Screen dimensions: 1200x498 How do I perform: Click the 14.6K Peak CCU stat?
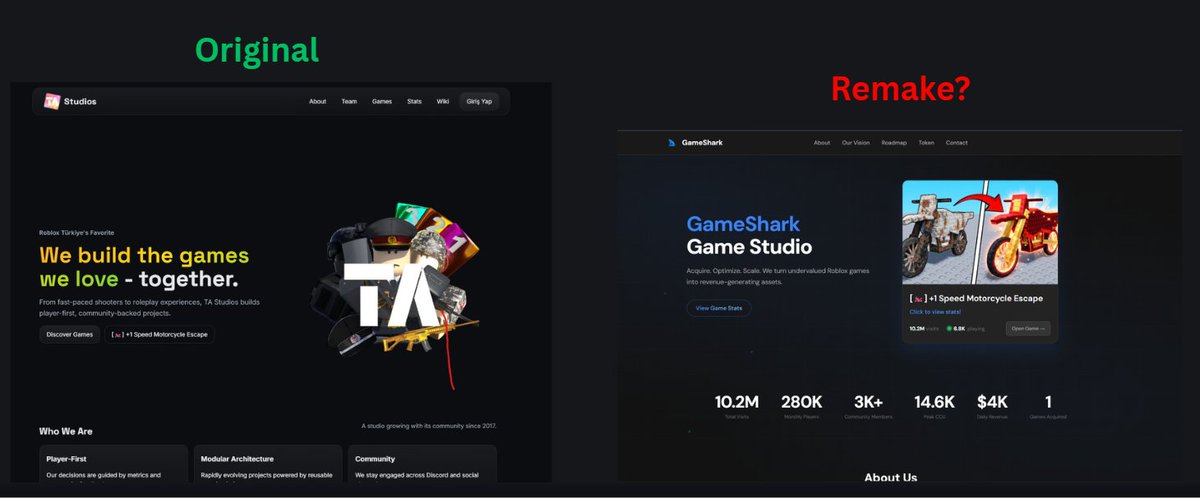click(934, 405)
